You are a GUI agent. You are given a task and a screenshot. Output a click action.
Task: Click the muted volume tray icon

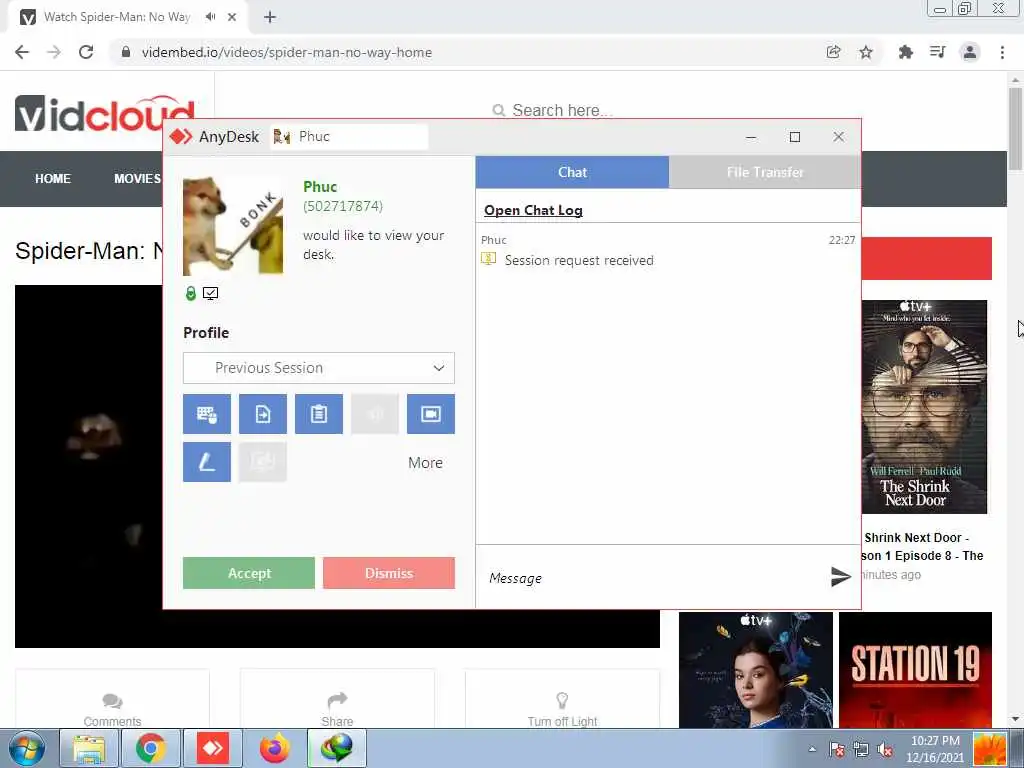point(886,749)
